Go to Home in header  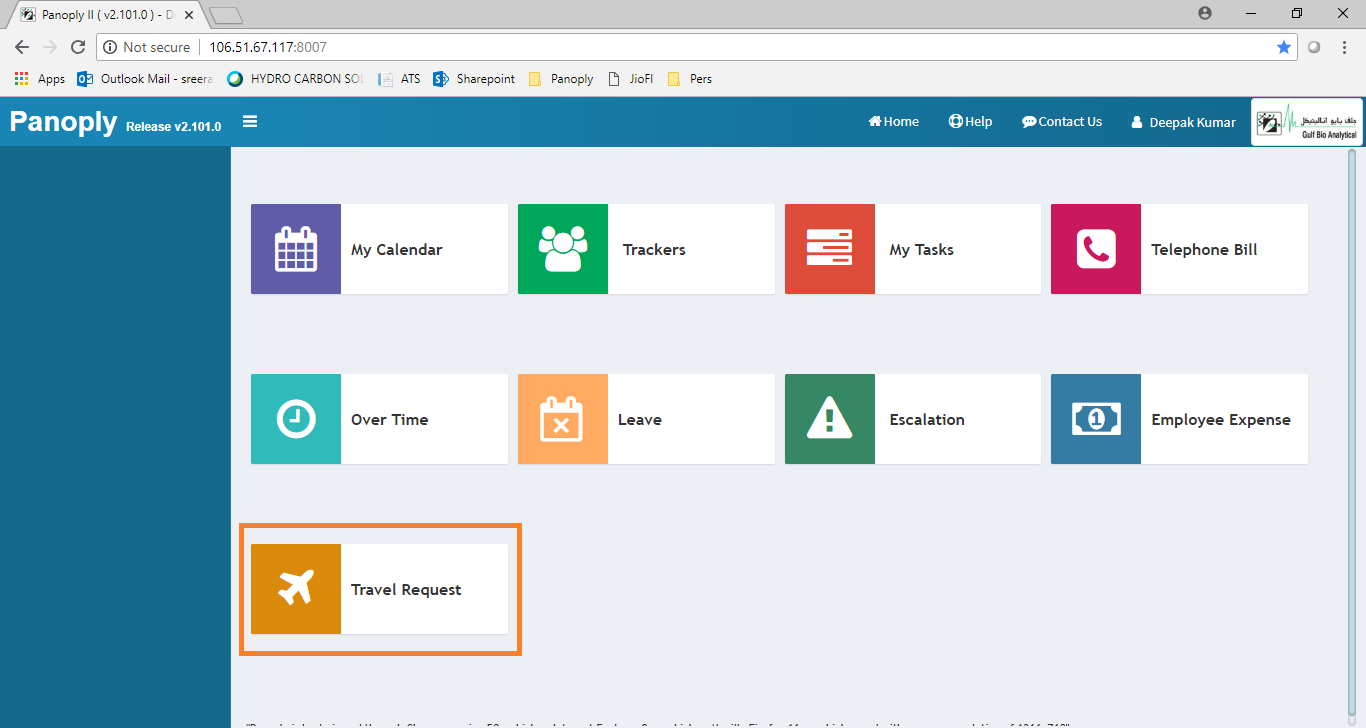tap(894, 122)
